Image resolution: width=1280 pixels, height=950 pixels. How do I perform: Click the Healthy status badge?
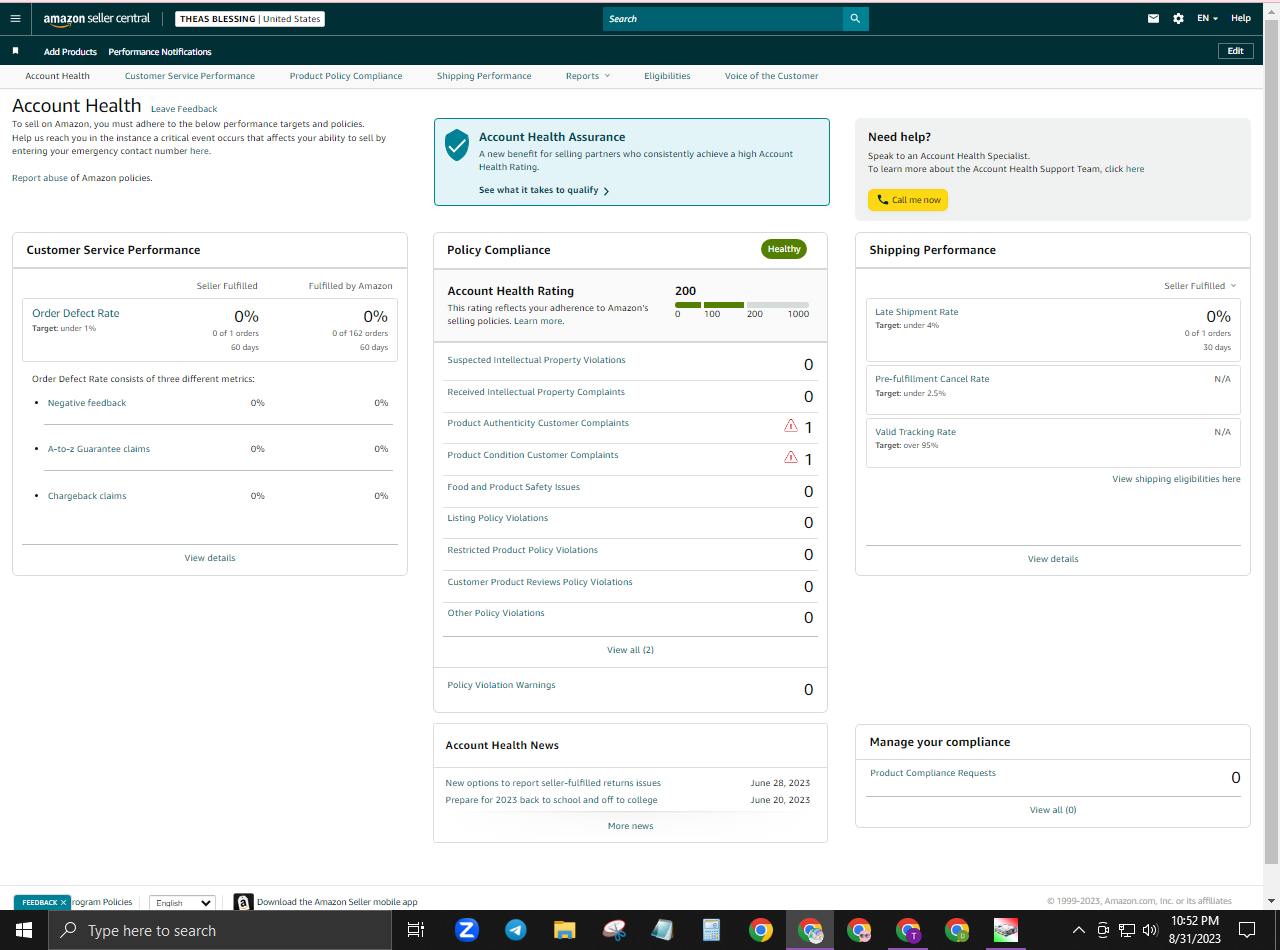pos(784,249)
